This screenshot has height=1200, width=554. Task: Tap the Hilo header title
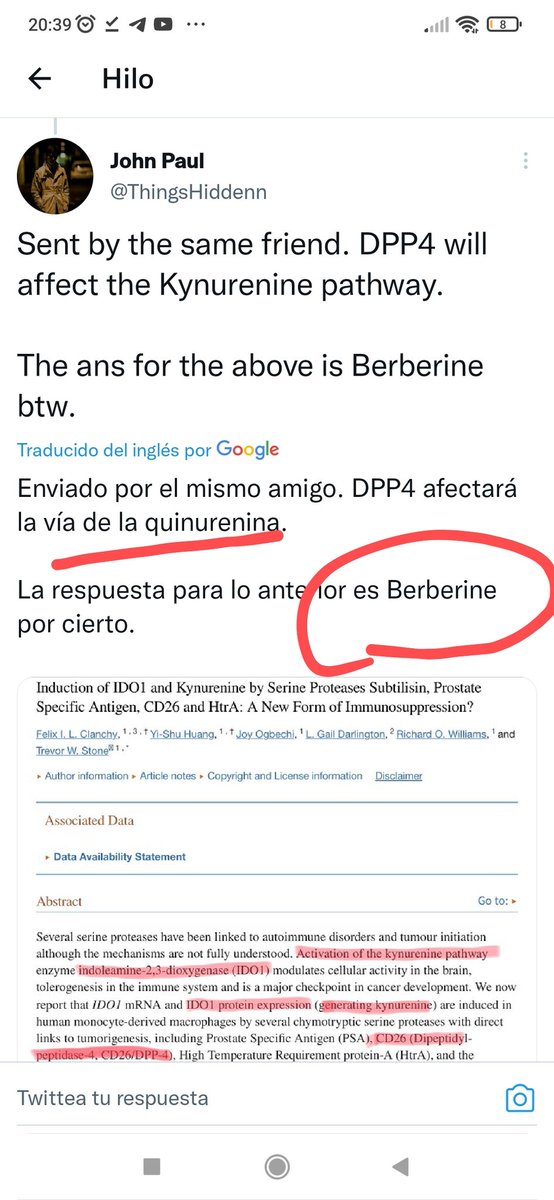click(126, 80)
